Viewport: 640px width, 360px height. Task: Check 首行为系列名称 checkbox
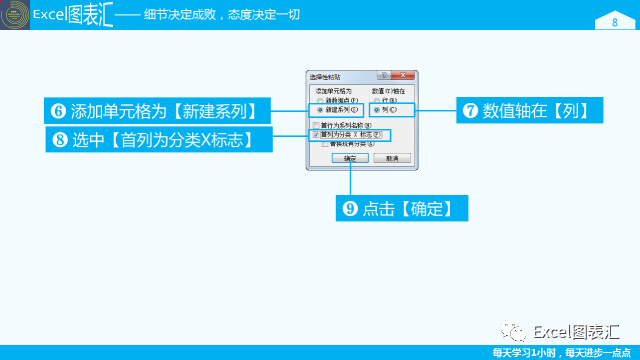coord(316,125)
